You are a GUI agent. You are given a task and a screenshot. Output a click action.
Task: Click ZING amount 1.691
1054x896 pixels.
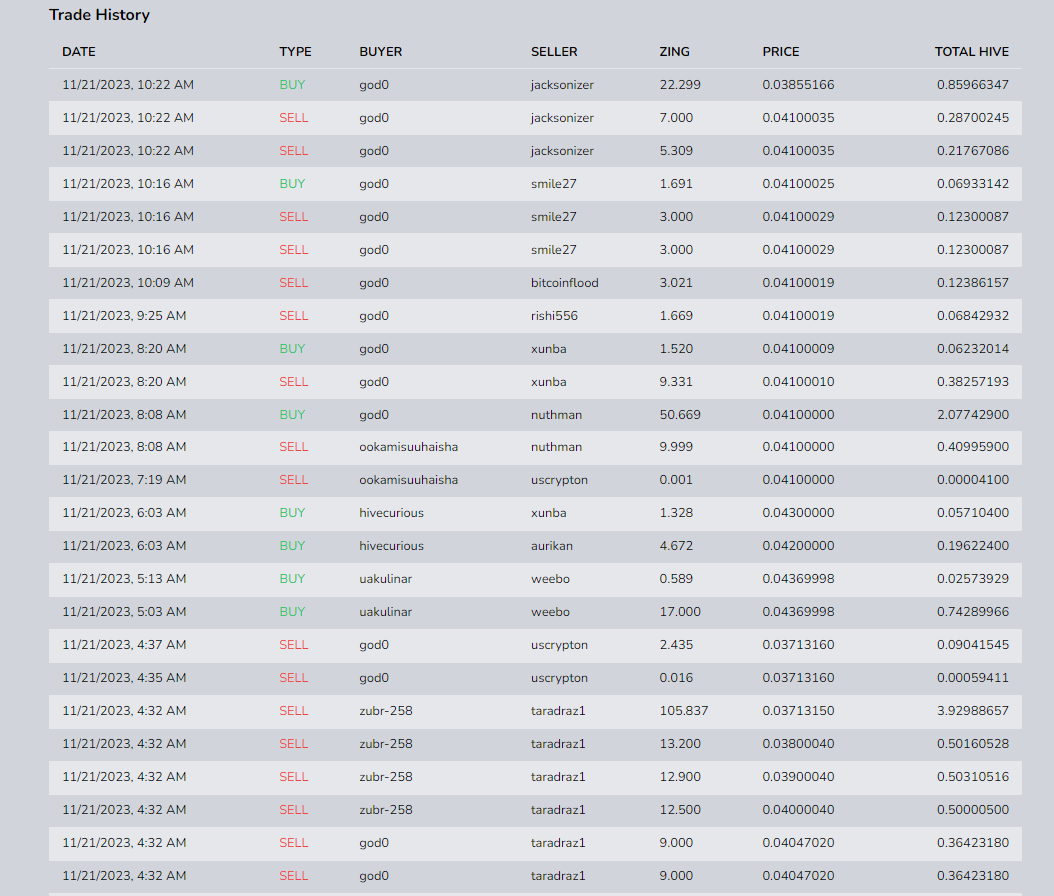click(676, 184)
